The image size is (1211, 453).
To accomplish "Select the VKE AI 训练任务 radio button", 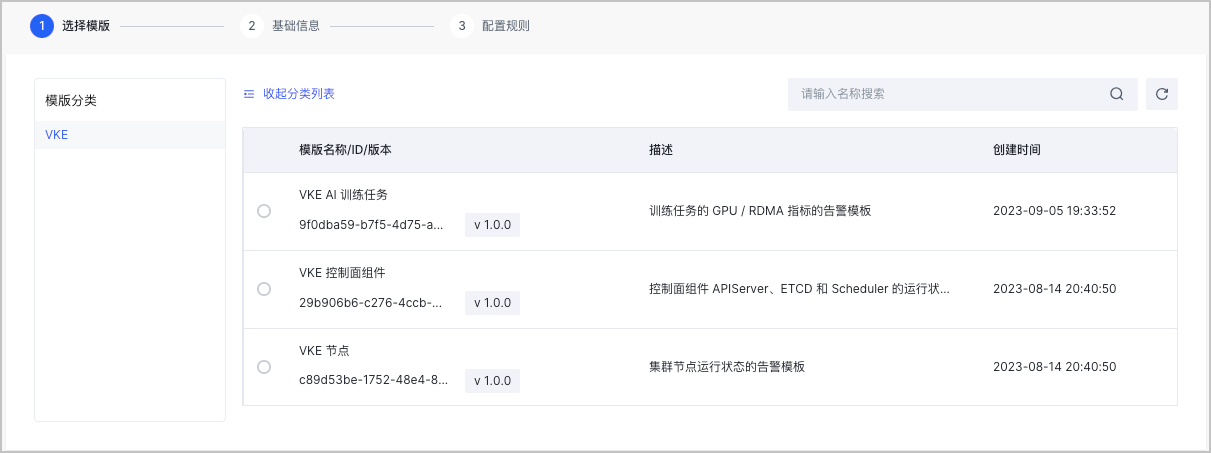I will click(x=264, y=211).
